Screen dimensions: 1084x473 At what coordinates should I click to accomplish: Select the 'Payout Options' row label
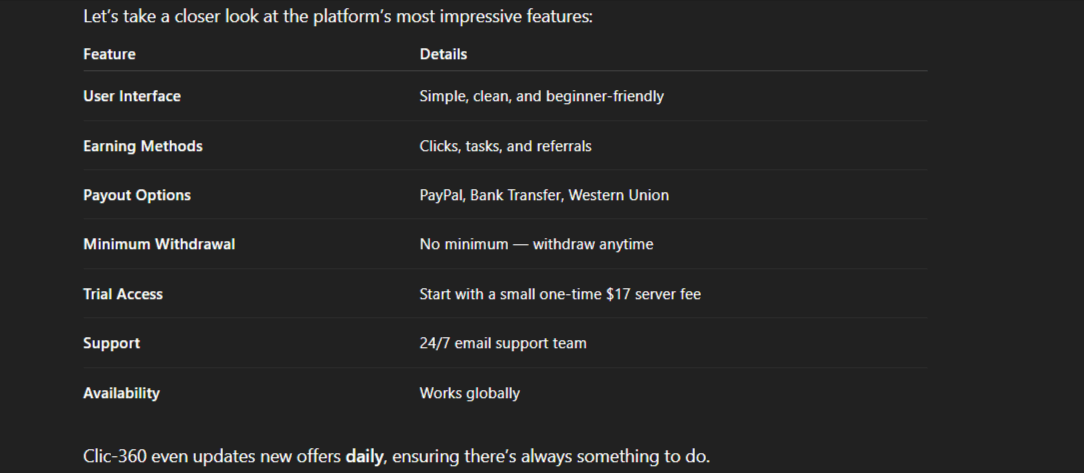point(137,195)
